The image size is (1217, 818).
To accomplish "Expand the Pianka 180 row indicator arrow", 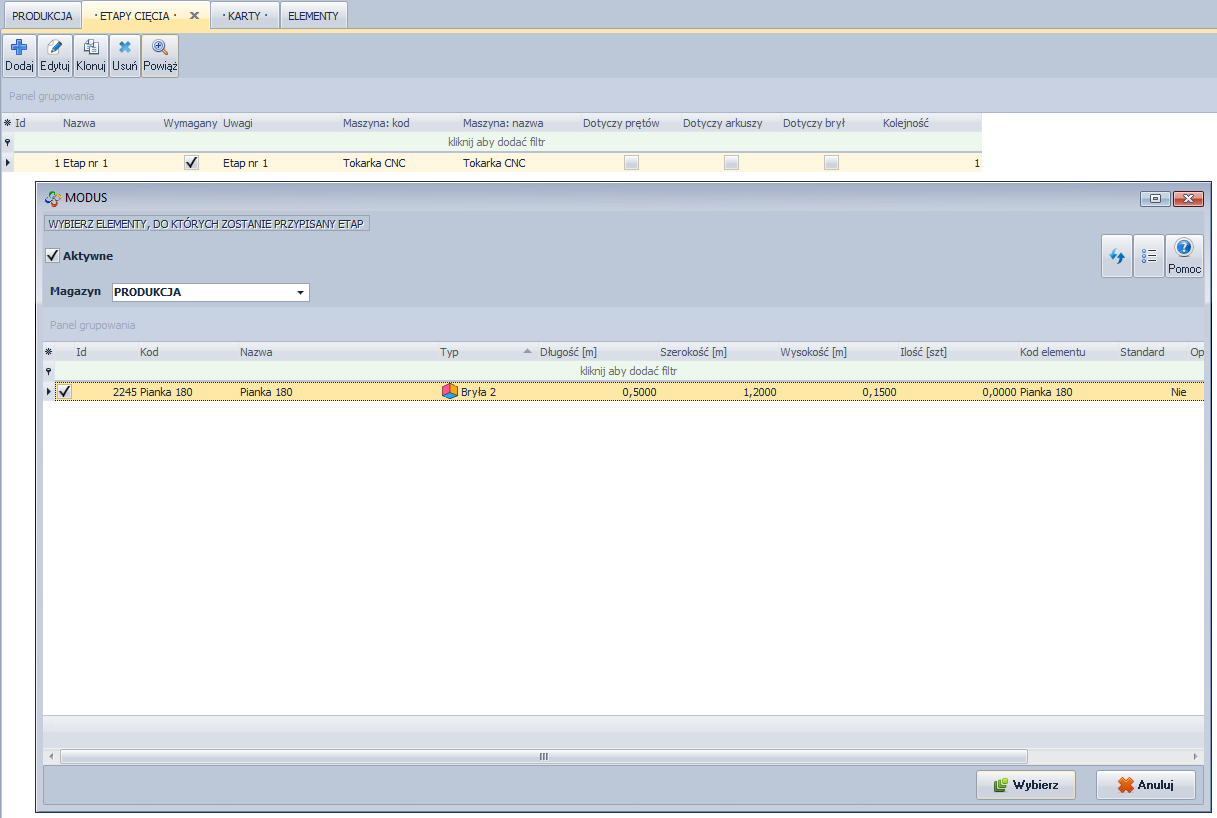I will pyautogui.click(x=49, y=392).
